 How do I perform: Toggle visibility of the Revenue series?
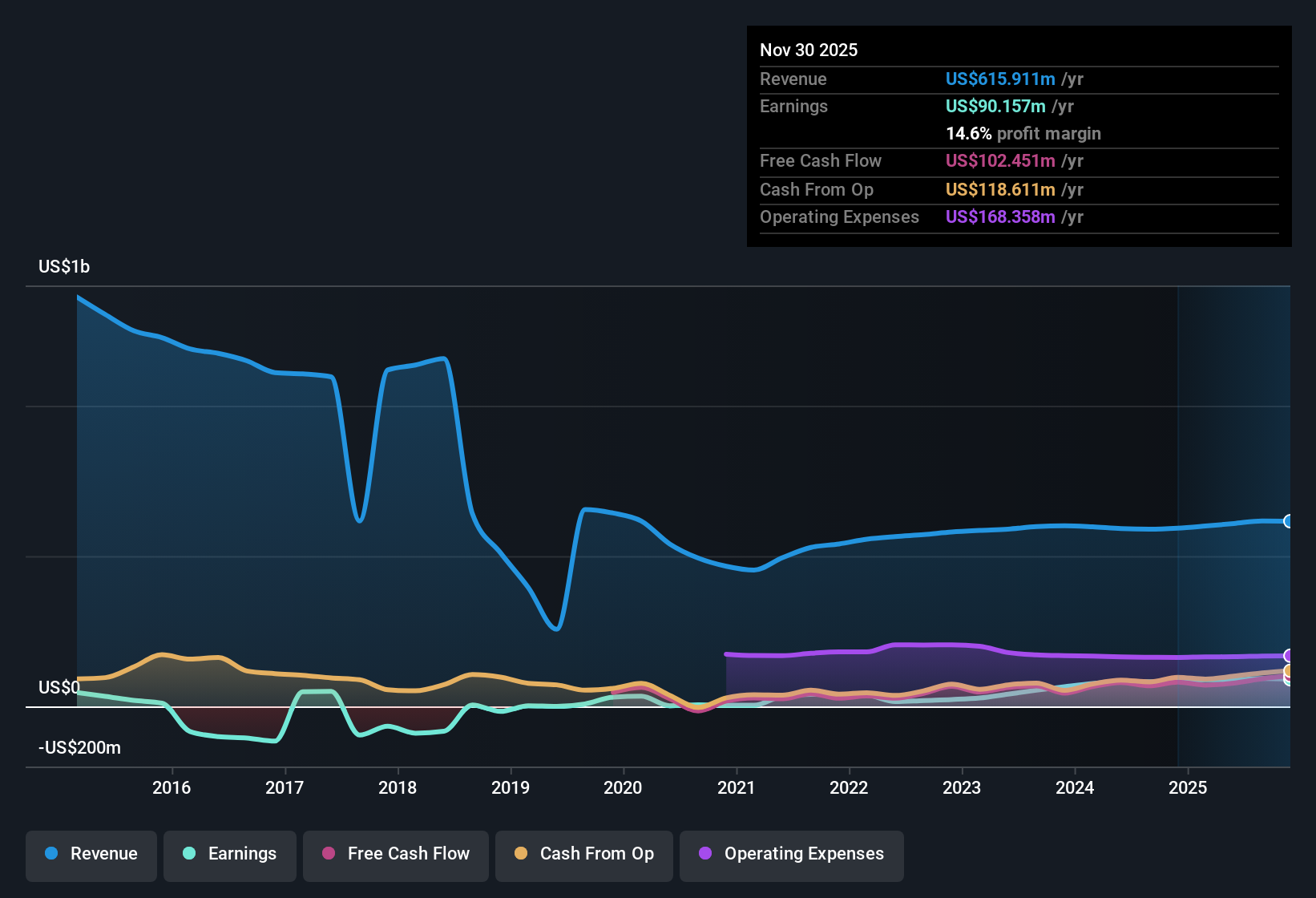pos(91,854)
